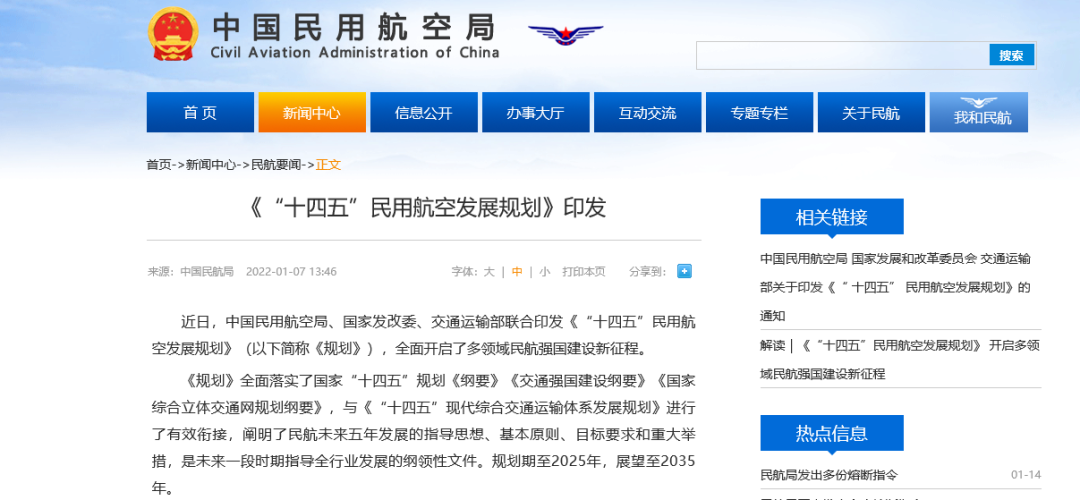Open the 办事大厅 navigation tab
Screen dimensions: 1080x500
(x=535, y=112)
